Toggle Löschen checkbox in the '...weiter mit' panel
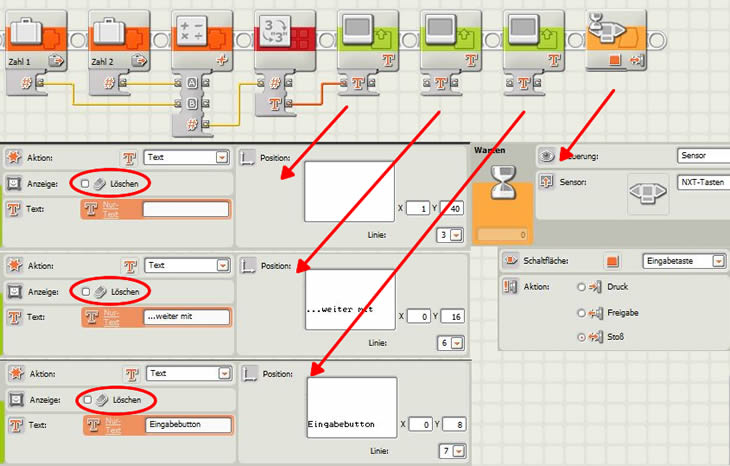This screenshot has height=466, width=730. click(x=86, y=292)
